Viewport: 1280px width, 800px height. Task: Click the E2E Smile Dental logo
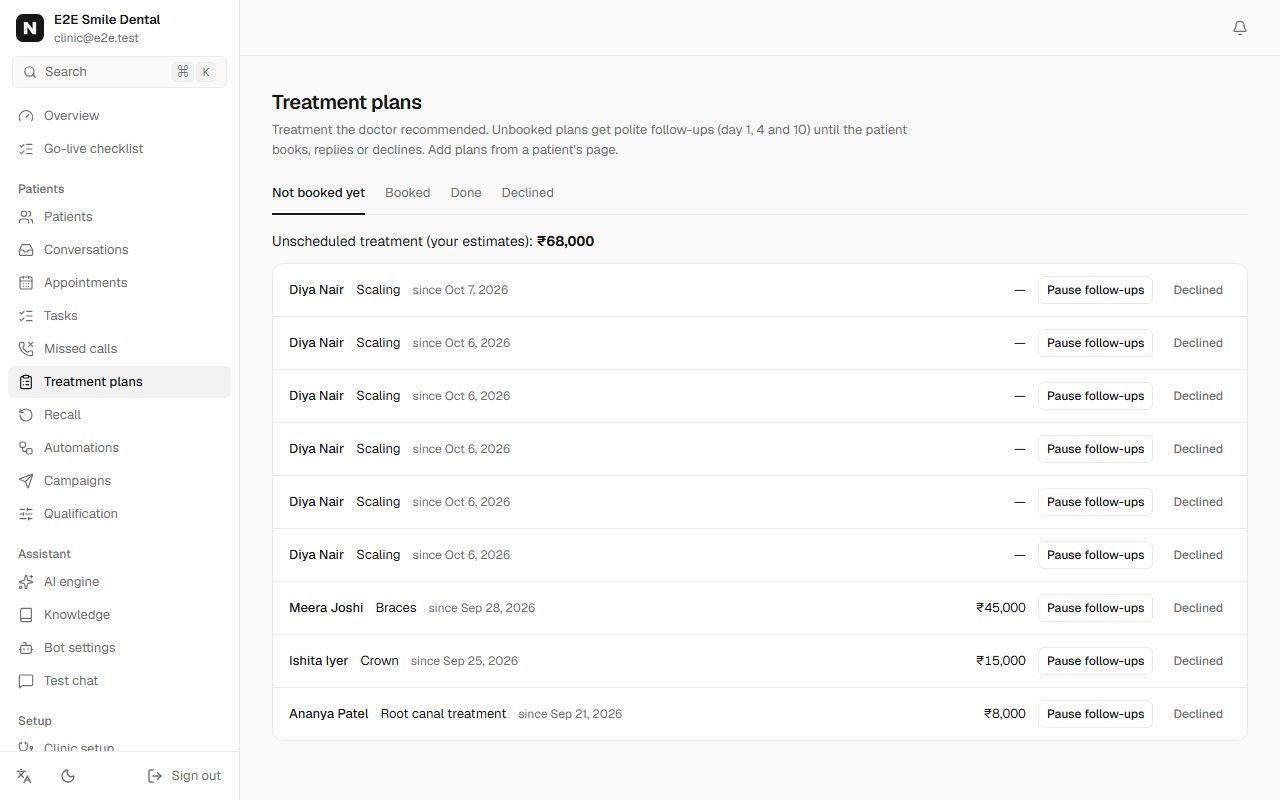(x=30, y=28)
